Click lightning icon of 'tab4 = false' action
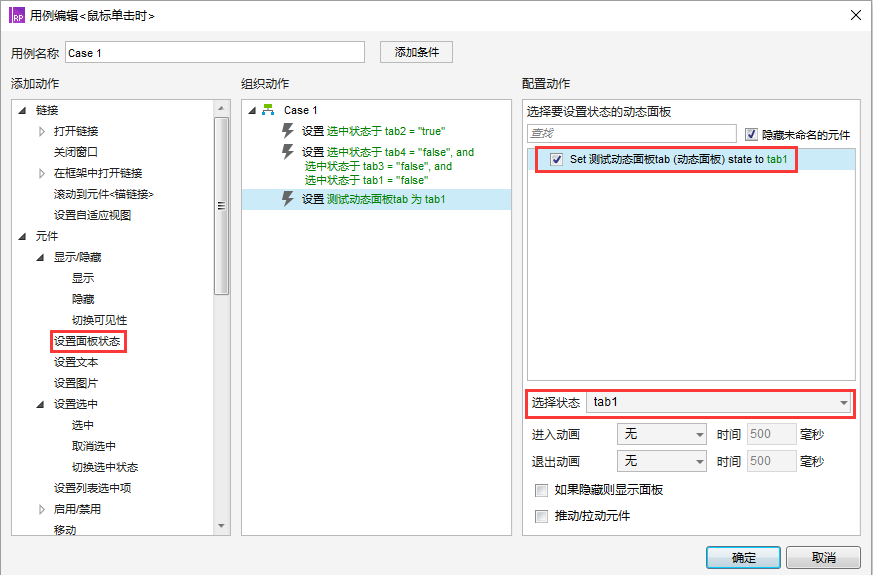 pyautogui.click(x=288, y=151)
